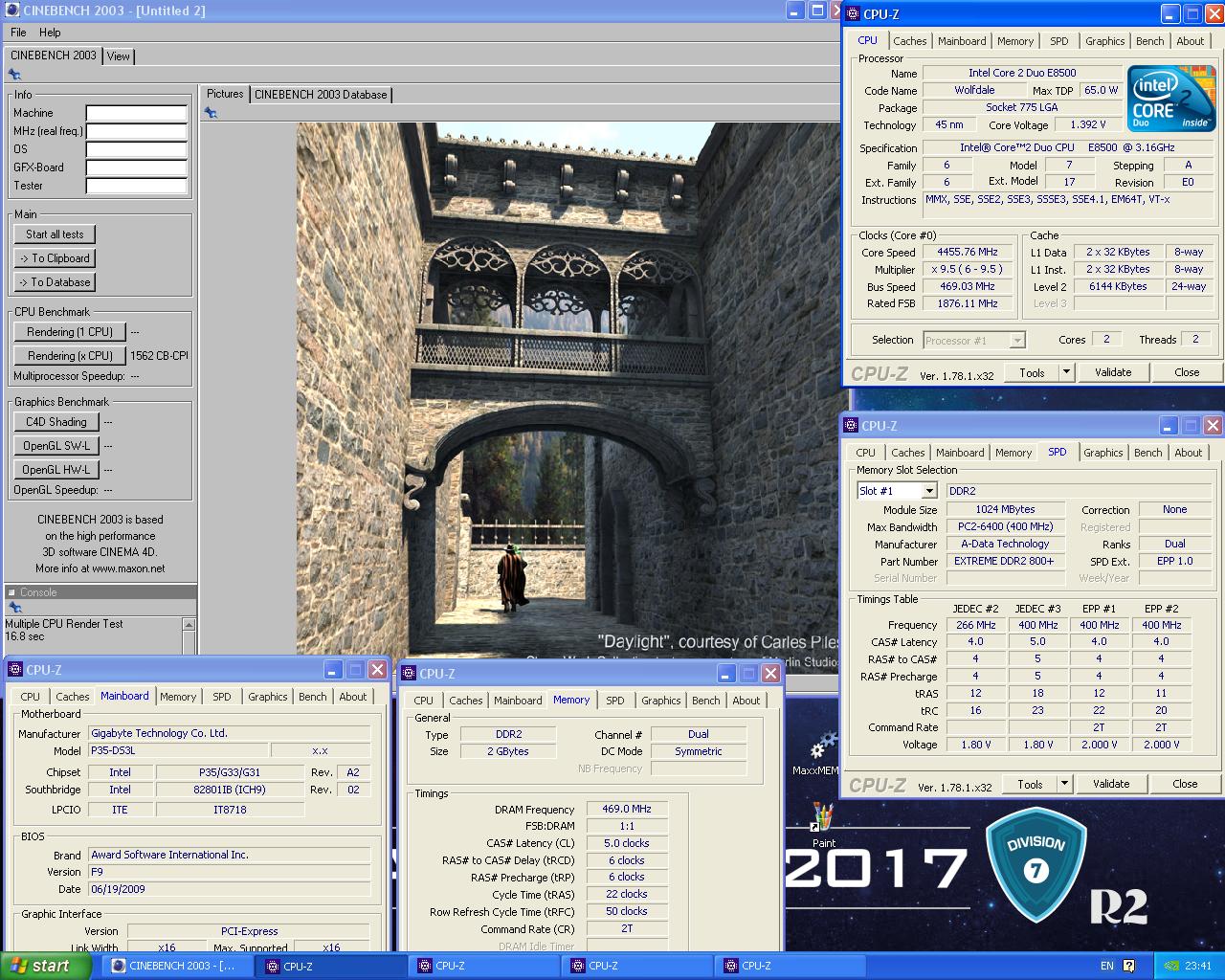1225x980 pixels.
Task: Click To Database button
Action: click(x=55, y=282)
